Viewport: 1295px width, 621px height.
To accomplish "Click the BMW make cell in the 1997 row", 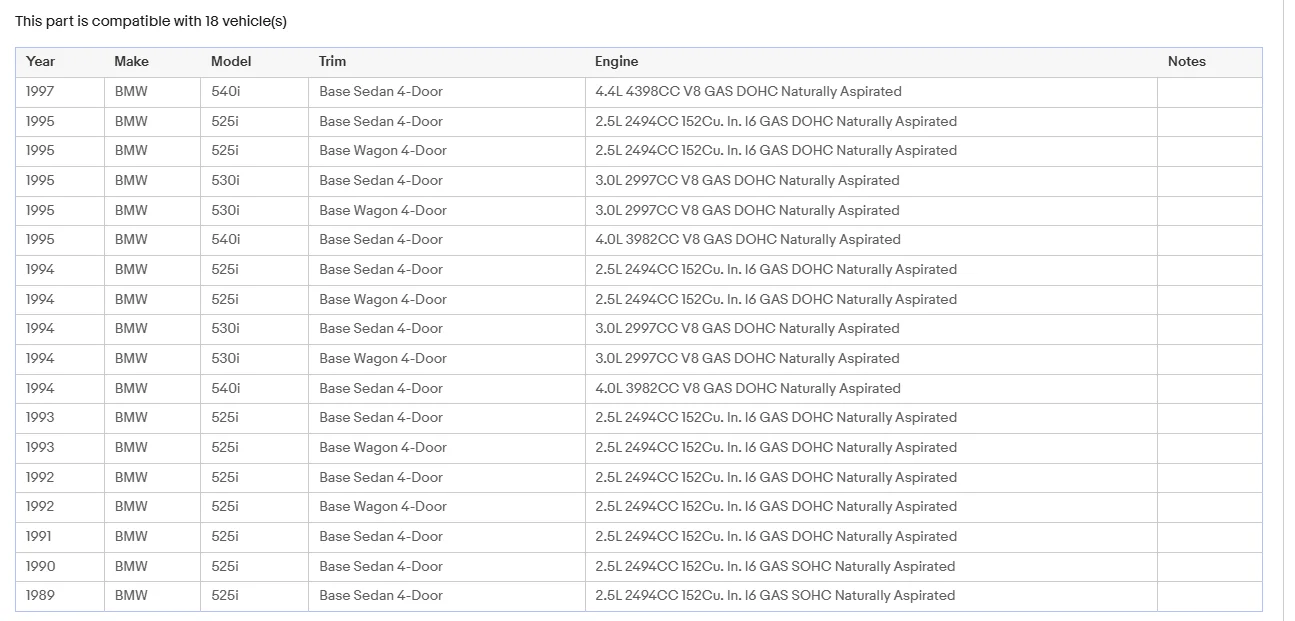I will coord(131,92).
